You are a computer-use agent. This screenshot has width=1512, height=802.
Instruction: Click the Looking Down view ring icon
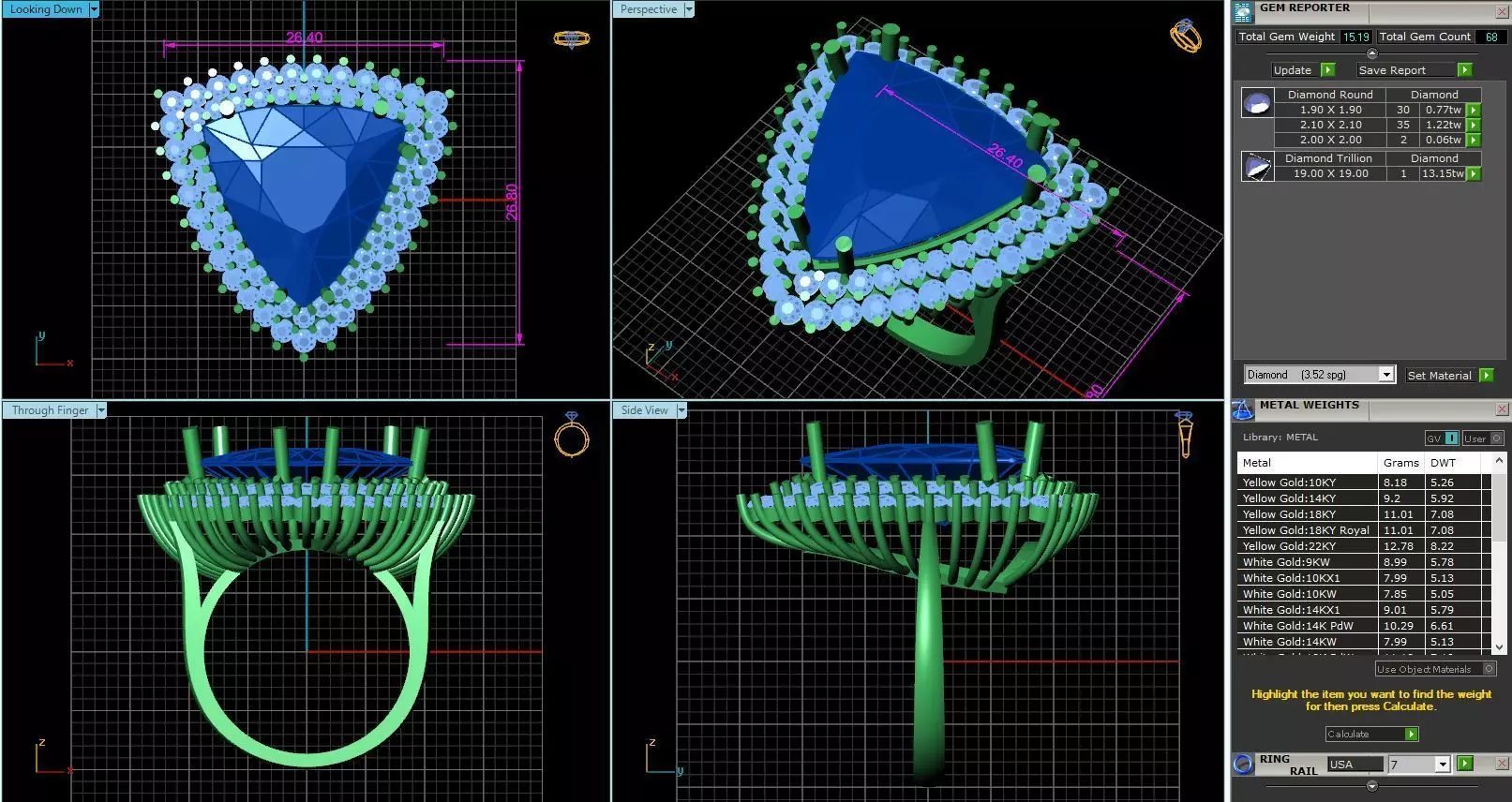point(571,39)
